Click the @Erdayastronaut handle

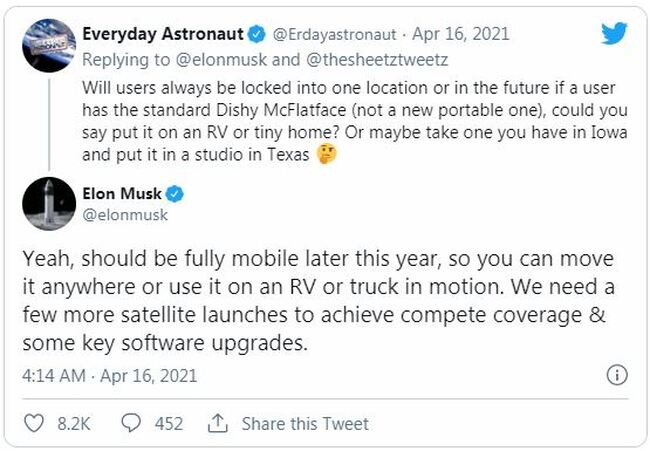tap(334, 34)
